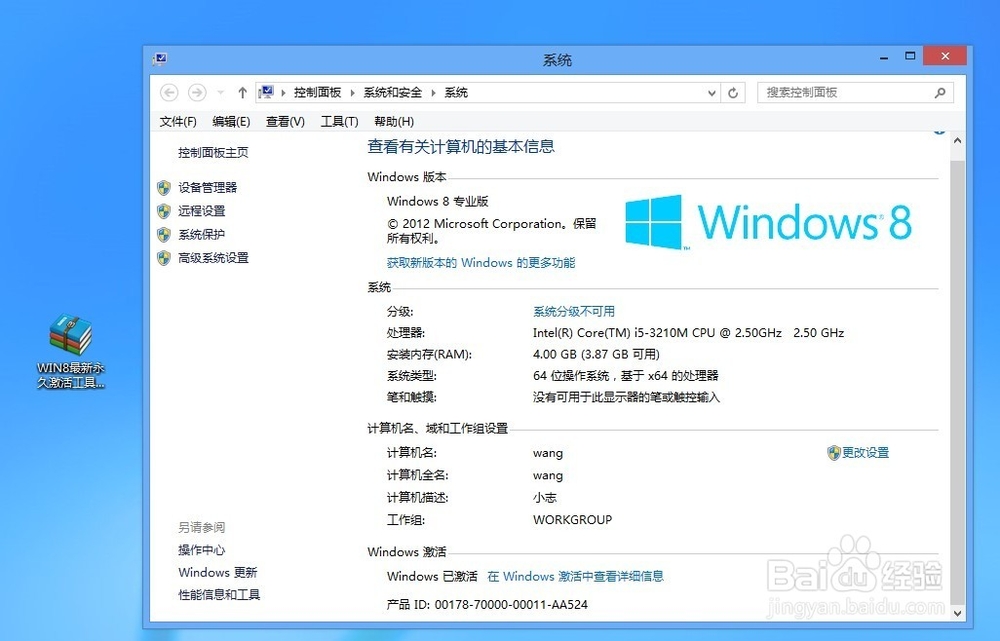
Task: Click the Windows 8 专业版 text
Action: click(438, 202)
